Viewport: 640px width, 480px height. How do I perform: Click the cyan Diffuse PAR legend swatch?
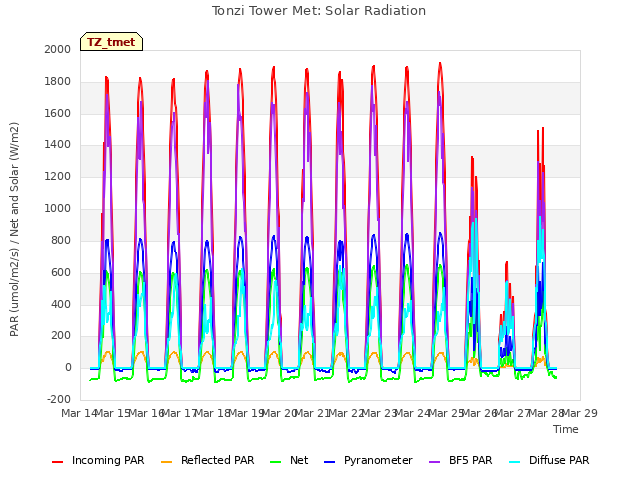click(515, 462)
